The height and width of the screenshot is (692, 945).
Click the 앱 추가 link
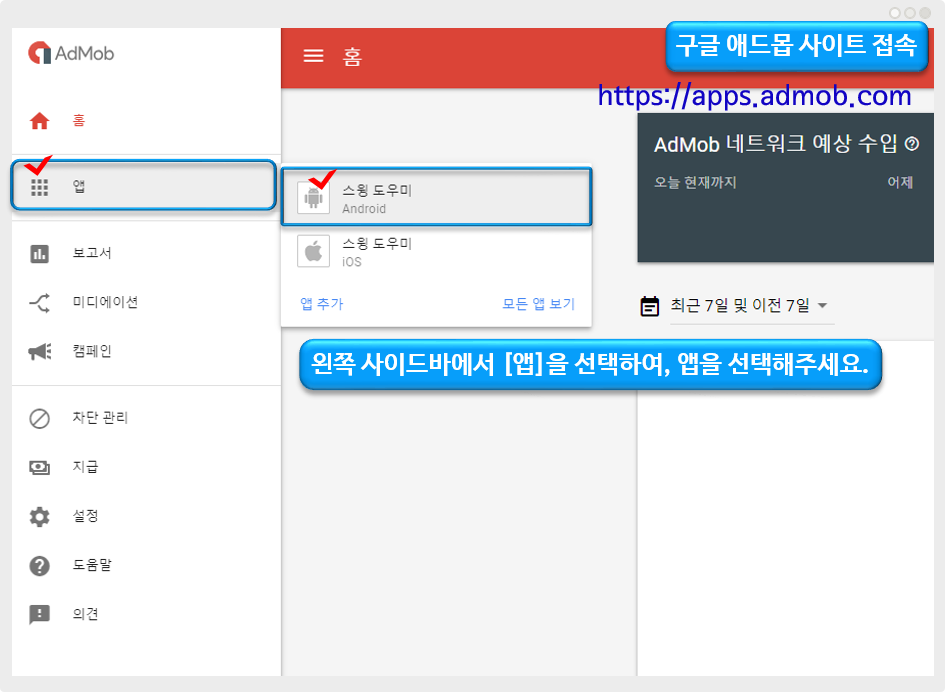[321, 304]
